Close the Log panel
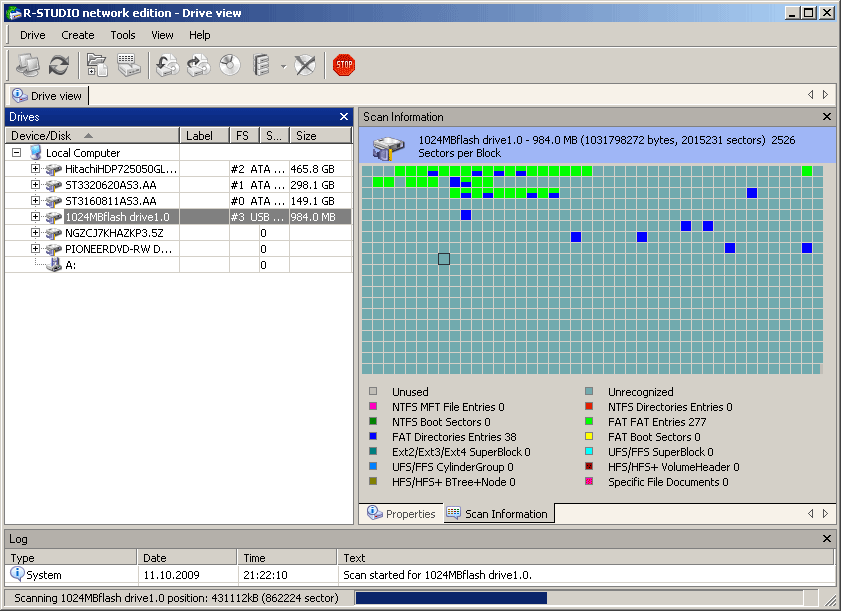 [827, 539]
